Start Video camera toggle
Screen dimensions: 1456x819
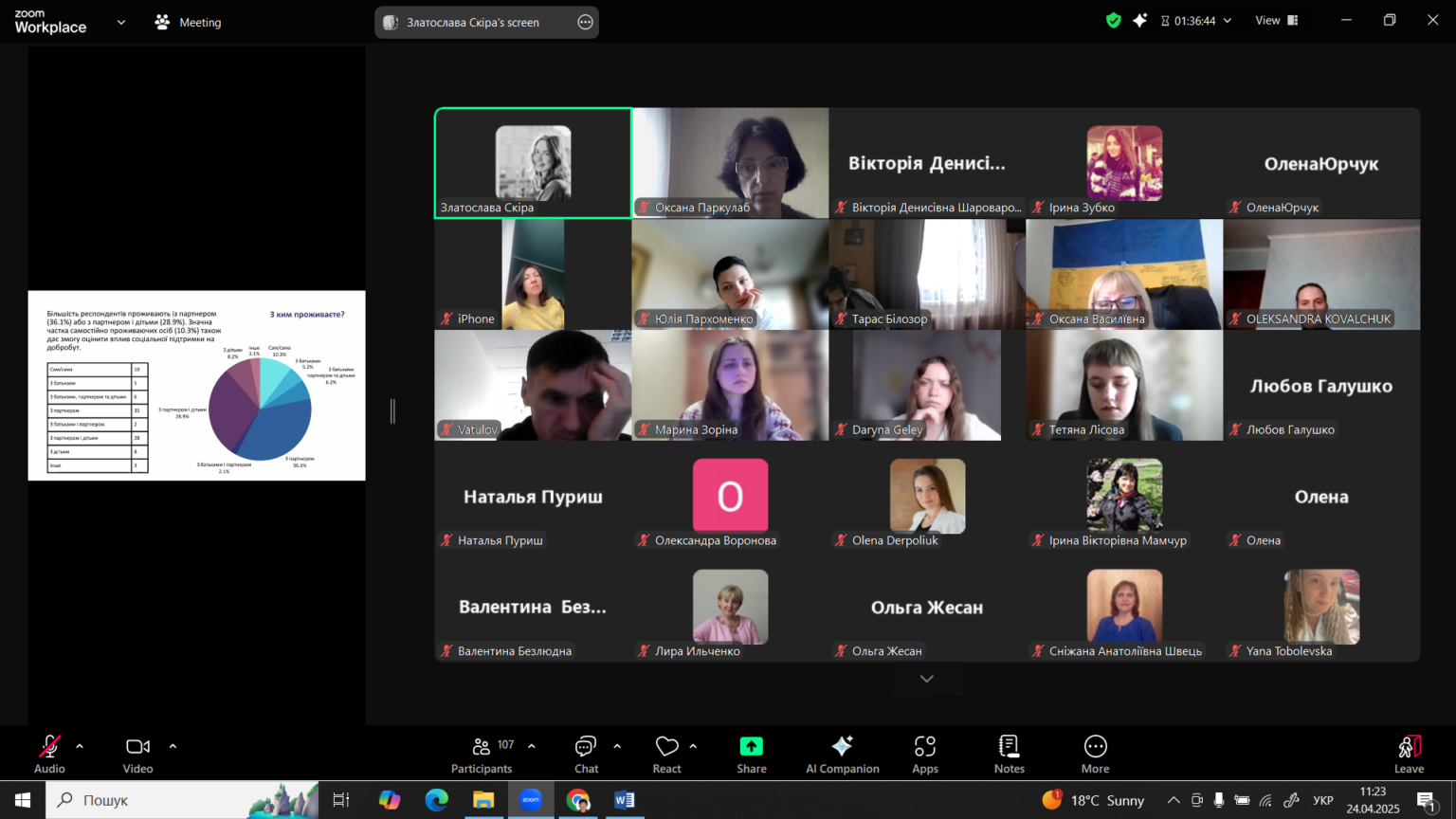point(137,755)
